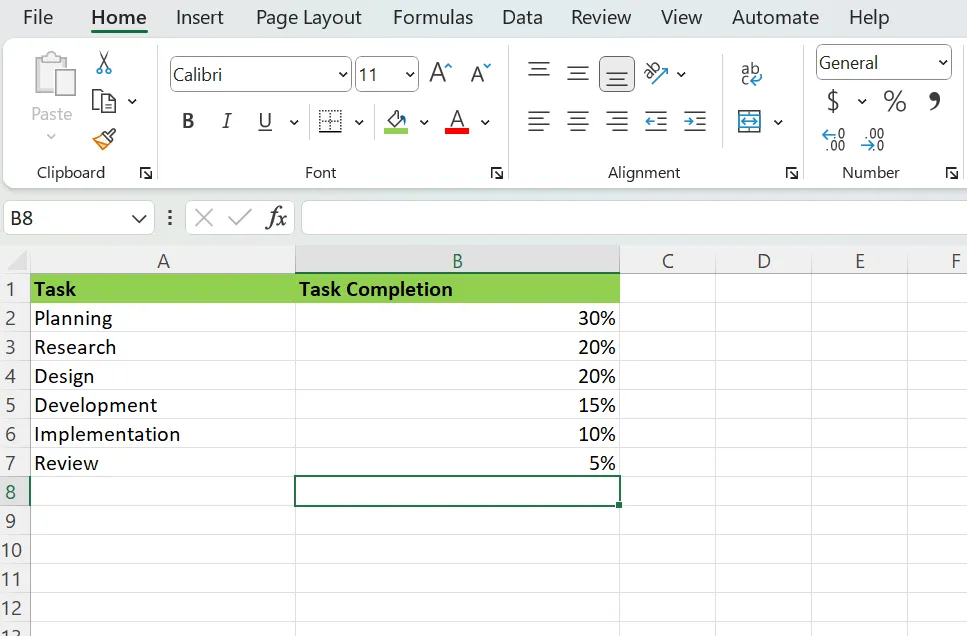967x636 pixels.
Task: Click the formula Cancel X icon
Action: pos(204,217)
